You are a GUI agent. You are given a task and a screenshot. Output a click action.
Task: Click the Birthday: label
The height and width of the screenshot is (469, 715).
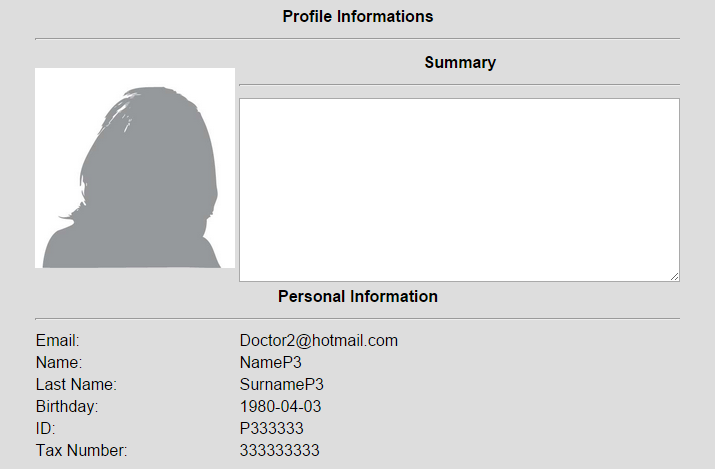click(x=67, y=406)
